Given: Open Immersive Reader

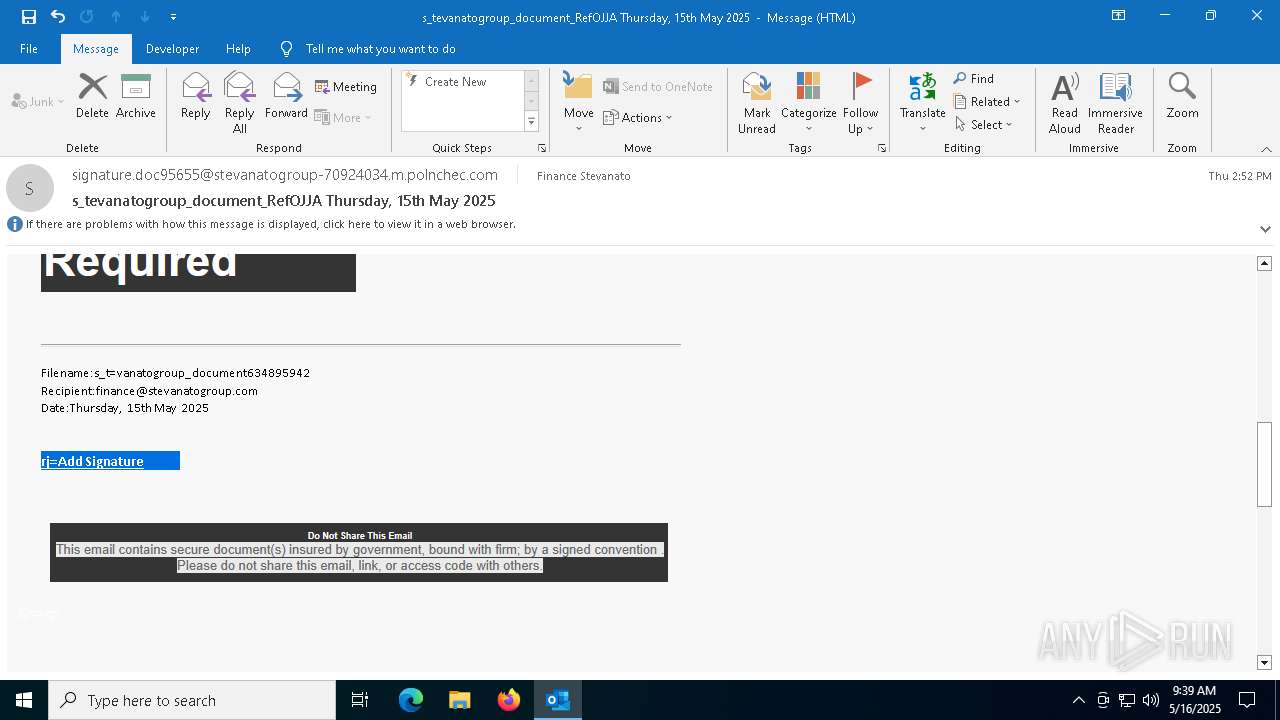Looking at the screenshot, I should [1115, 103].
